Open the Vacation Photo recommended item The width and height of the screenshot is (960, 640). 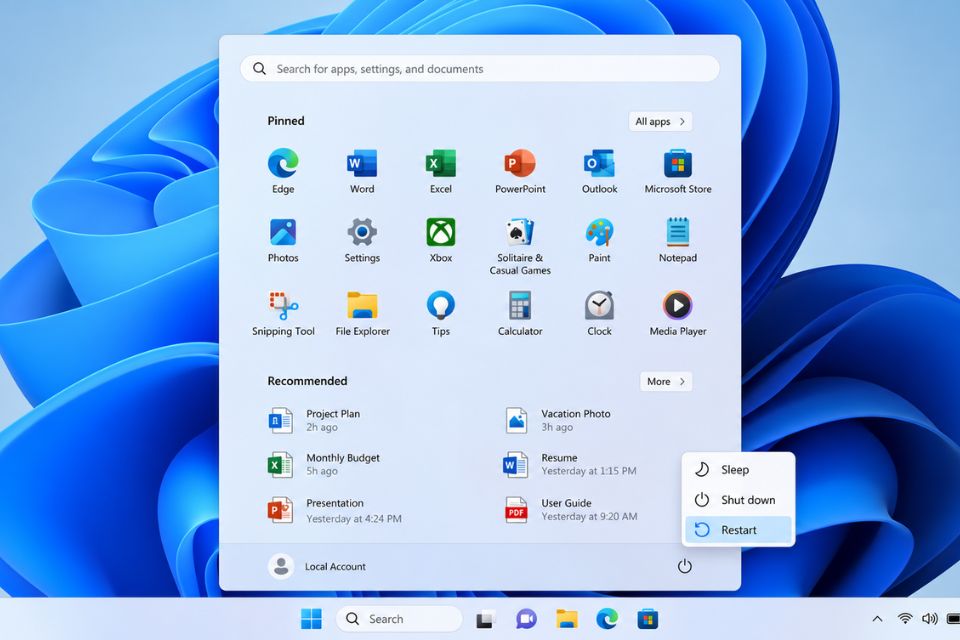[558, 420]
